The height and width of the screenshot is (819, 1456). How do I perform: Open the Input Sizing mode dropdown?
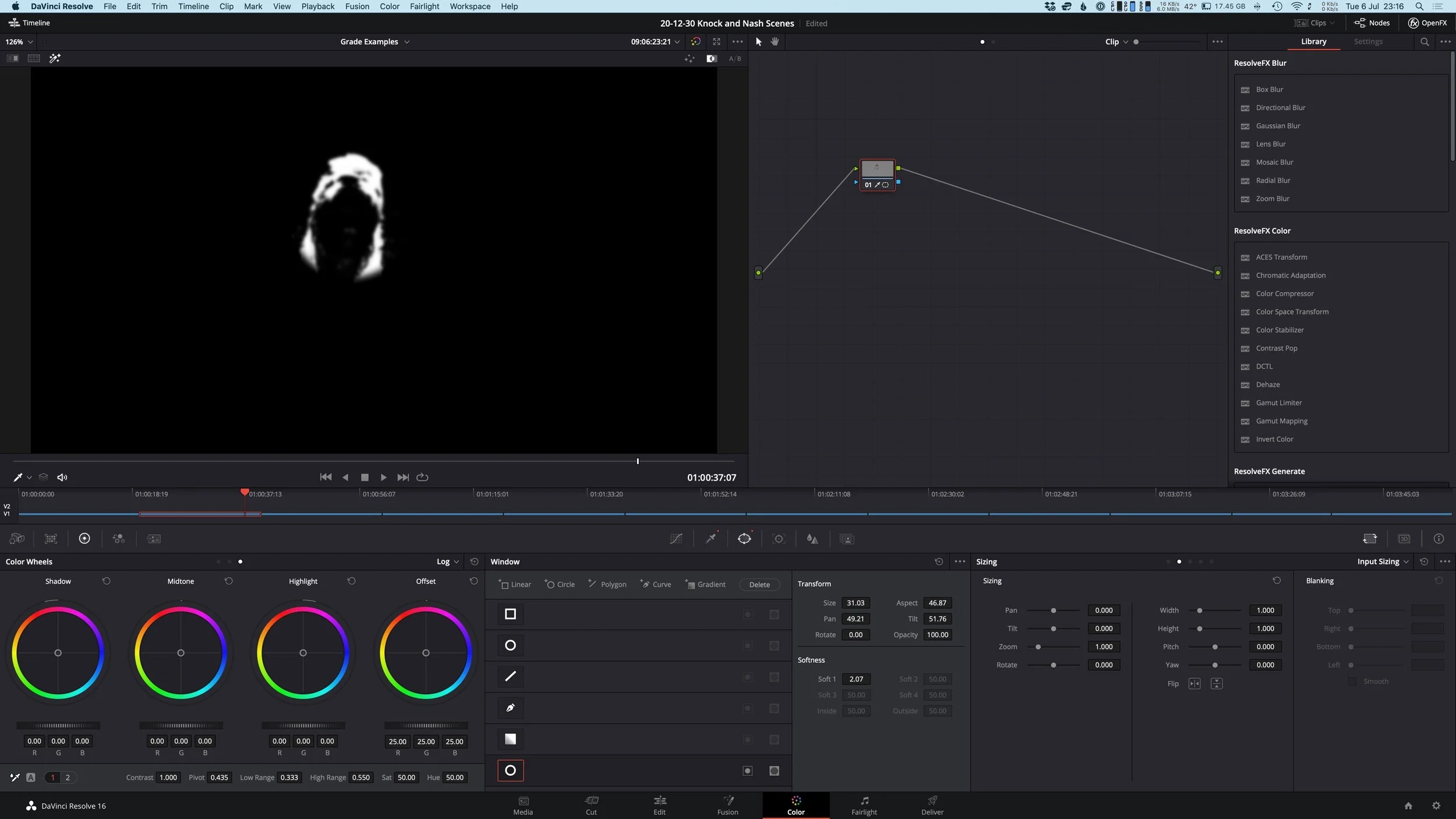click(x=1383, y=562)
